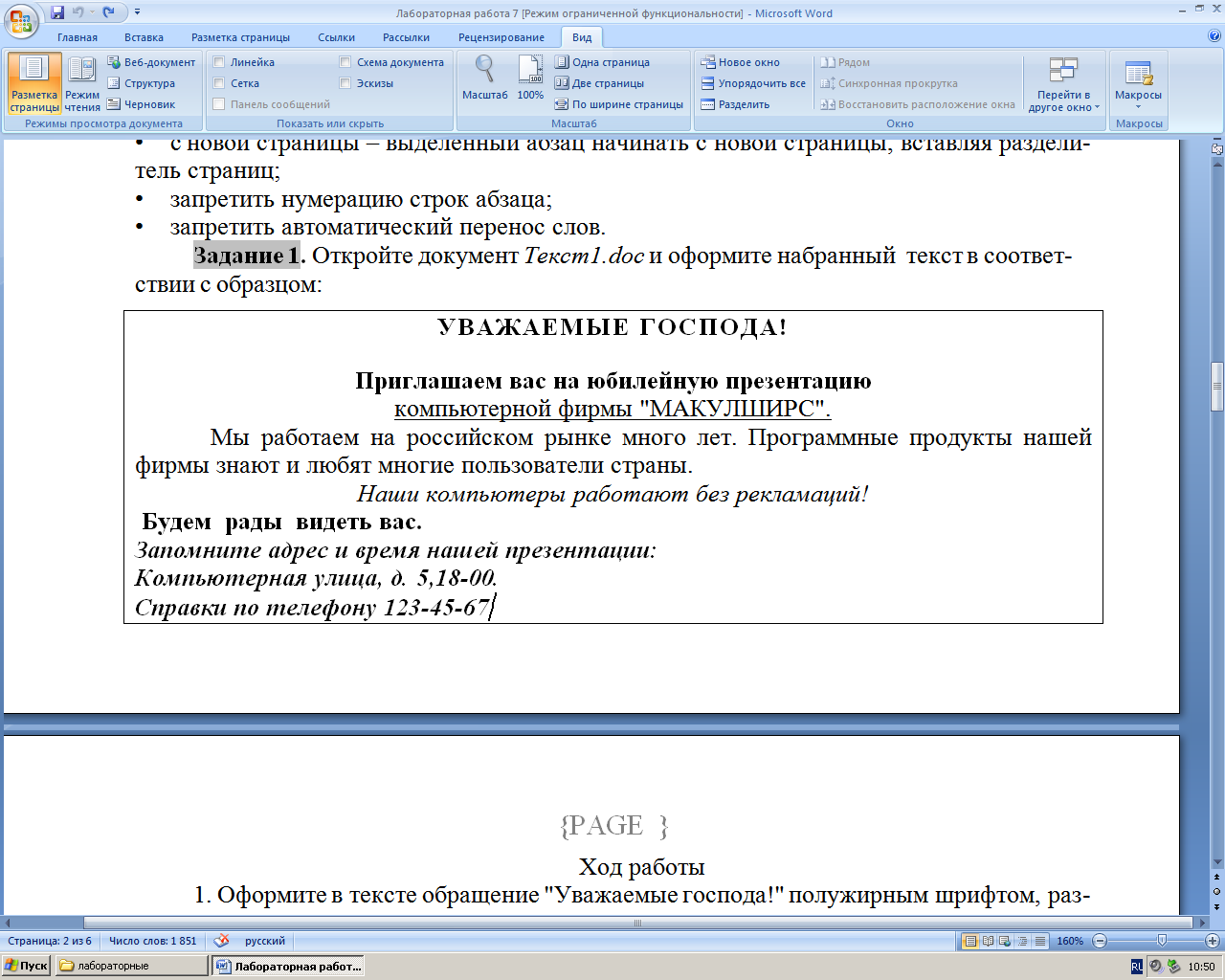Choose Две страницы zoom option
The height and width of the screenshot is (980, 1225).
pyautogui.click(x=599, y=83)
